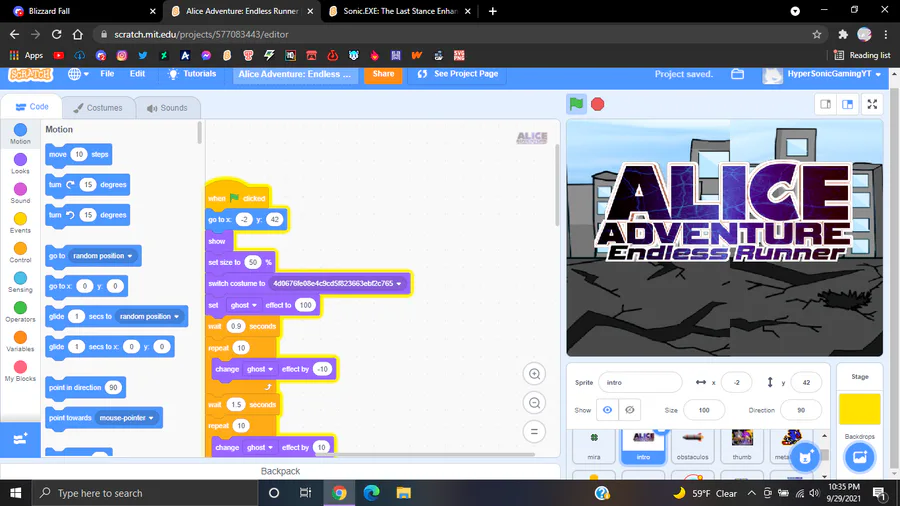Select the 'thumb' sprite thumbnail

point(742,446)
